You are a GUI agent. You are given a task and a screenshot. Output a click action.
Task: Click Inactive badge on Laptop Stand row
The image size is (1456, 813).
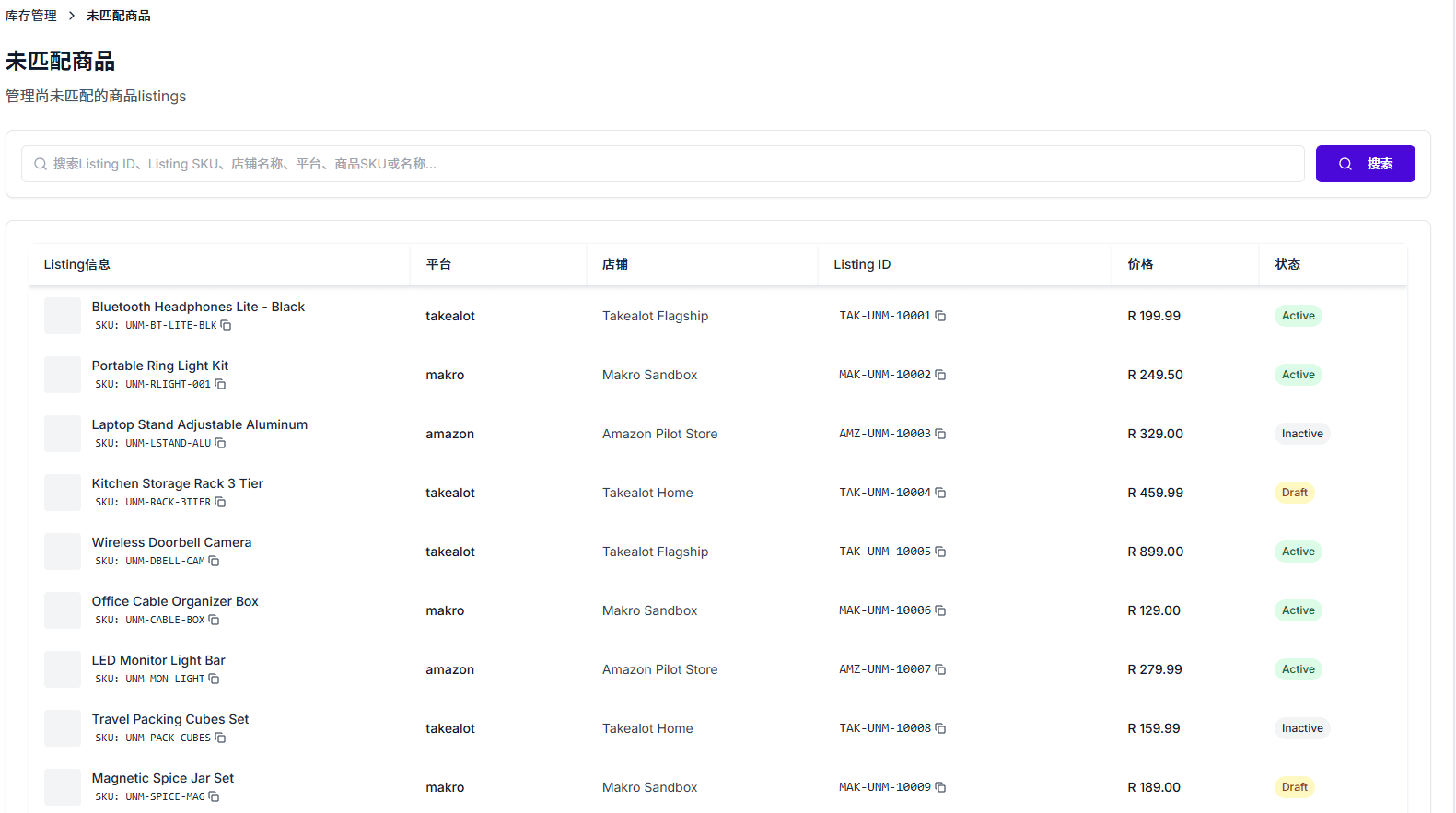pyautogui.click(x=1301, y=434)
